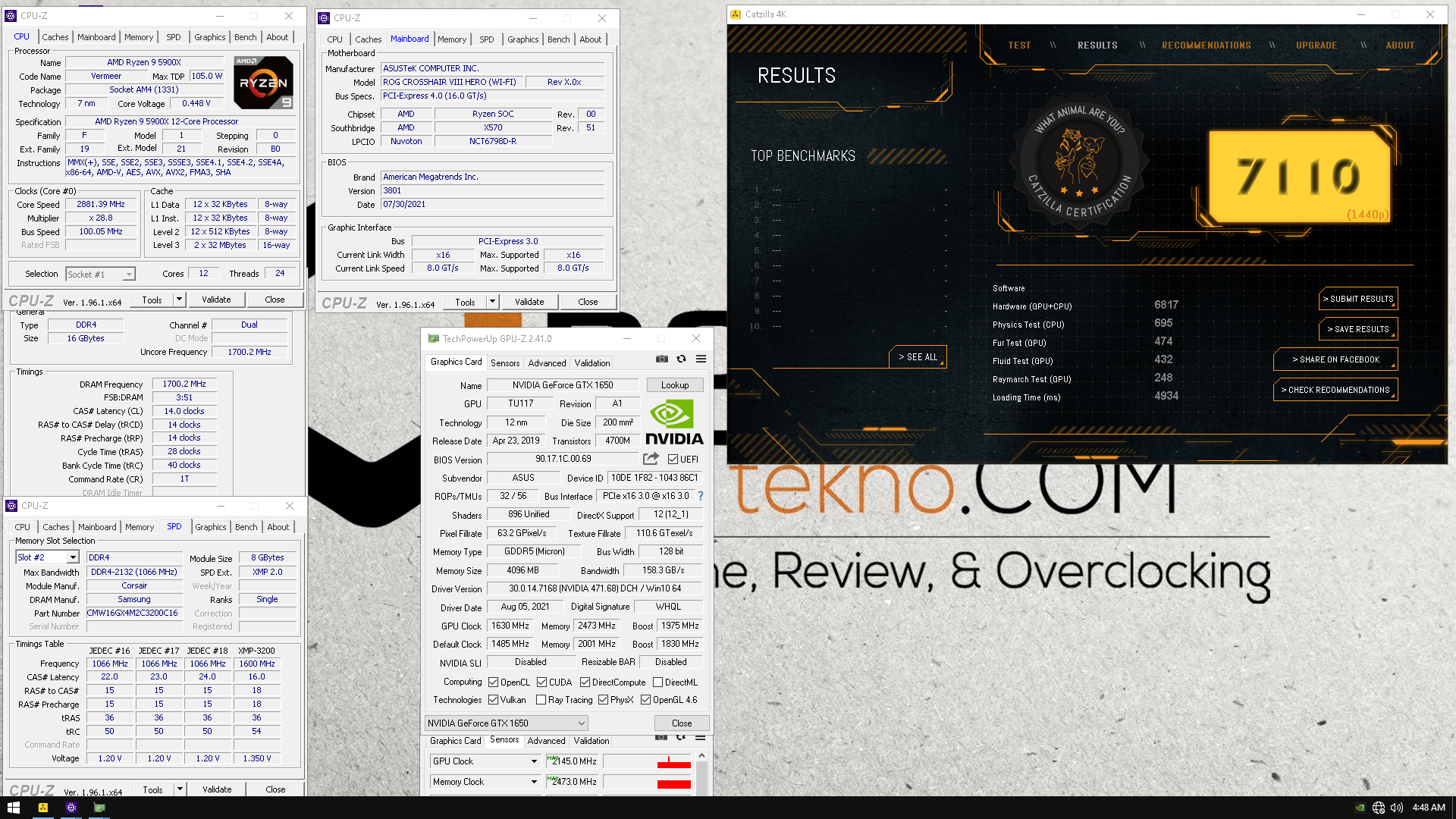Open the SPD tab in Mainboard CPU-Z window
This screenshot has height=819, width=1456.
(x=487, y=39)
